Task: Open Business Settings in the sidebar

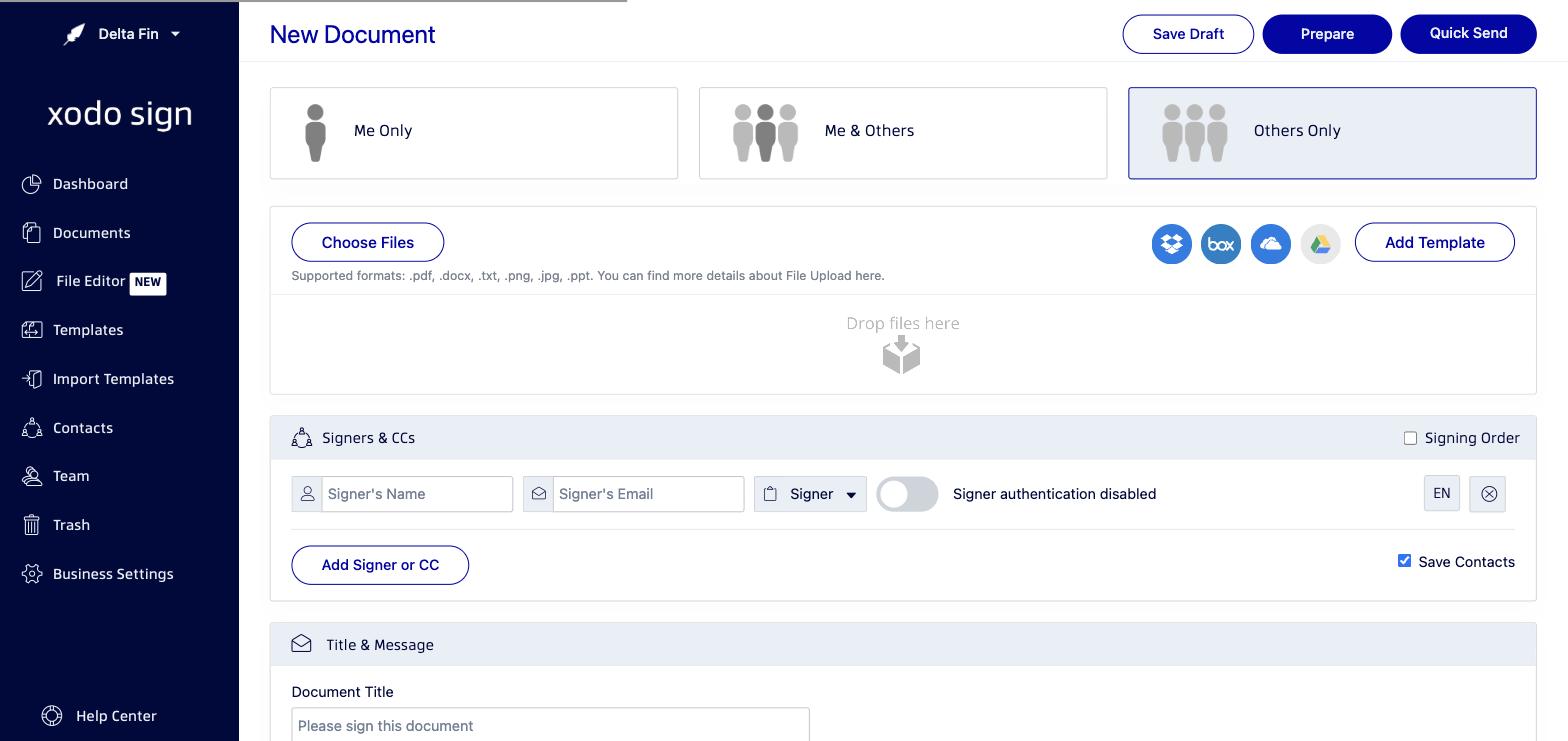Action: [x=113, y=574]
